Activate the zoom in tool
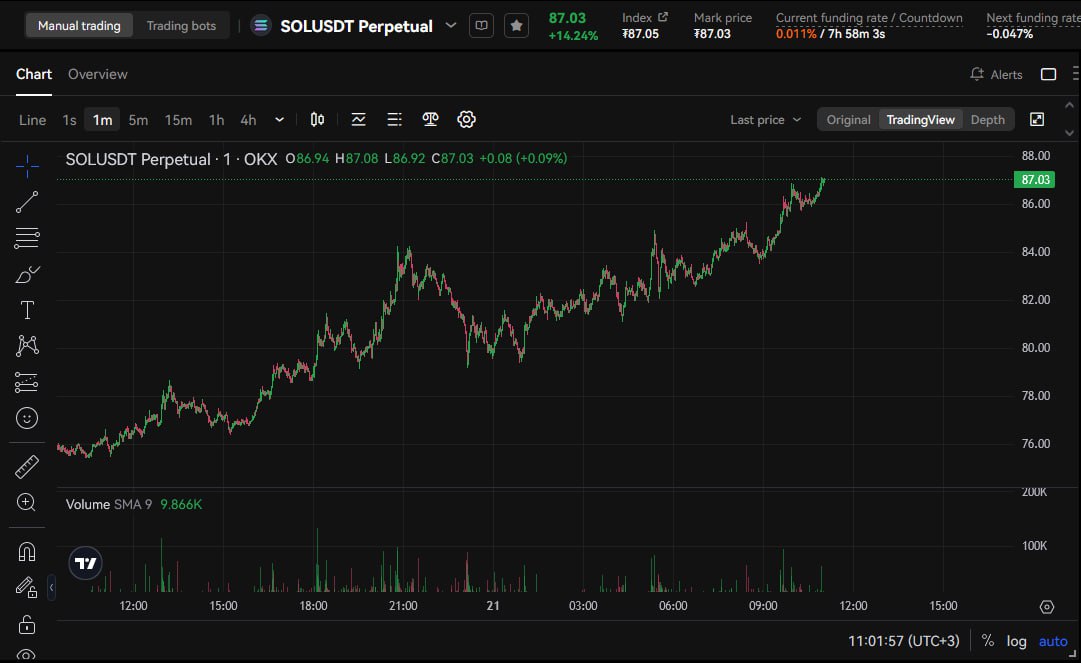 (x=26, y=502)
